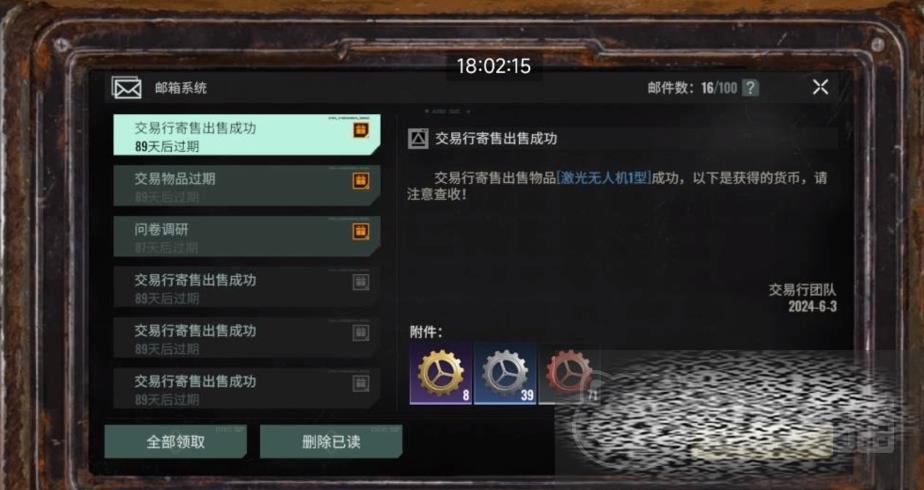Open the fifth 交易行寄售出售成功 mail
Viewport: 924px width, 490px height.
pyautogui.click(x=246, y=337)
